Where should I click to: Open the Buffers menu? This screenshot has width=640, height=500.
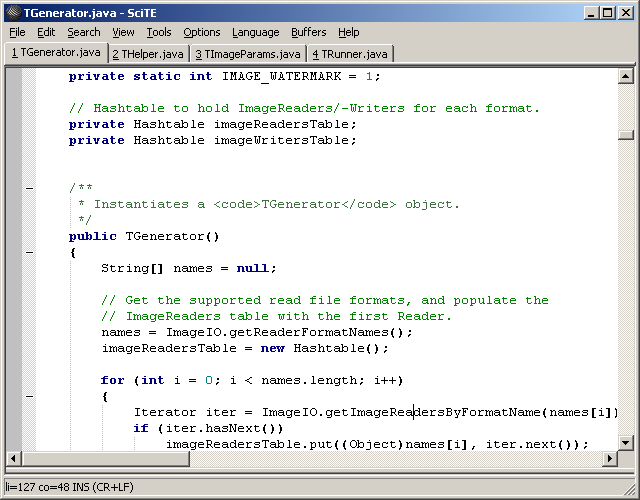coord(309,32)
